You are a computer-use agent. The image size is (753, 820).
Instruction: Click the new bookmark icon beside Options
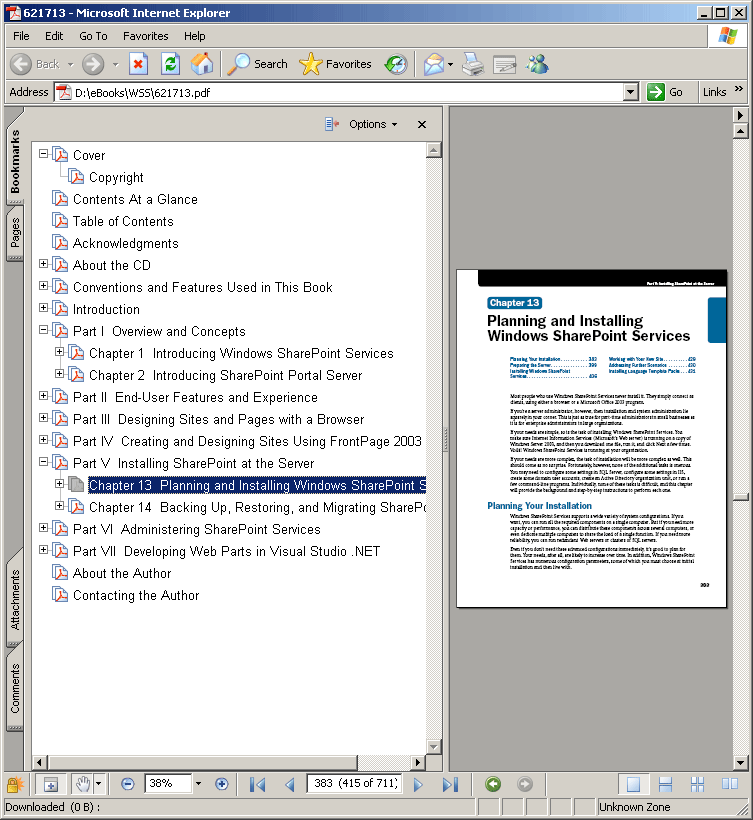(x=332, y=124)
